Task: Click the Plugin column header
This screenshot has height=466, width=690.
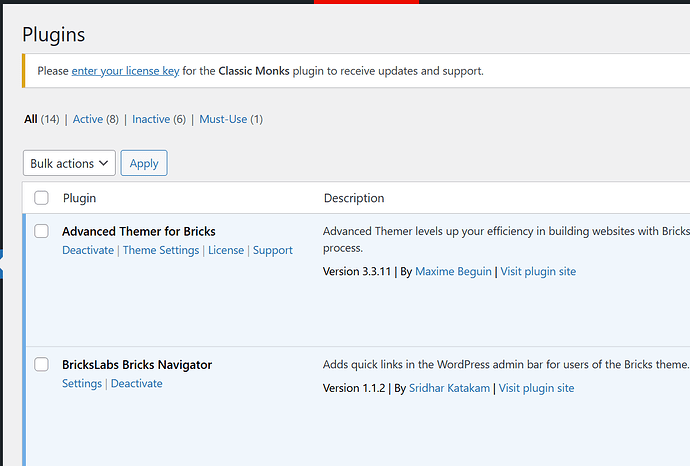Action: pyautogui.click(x=79, y=198)
